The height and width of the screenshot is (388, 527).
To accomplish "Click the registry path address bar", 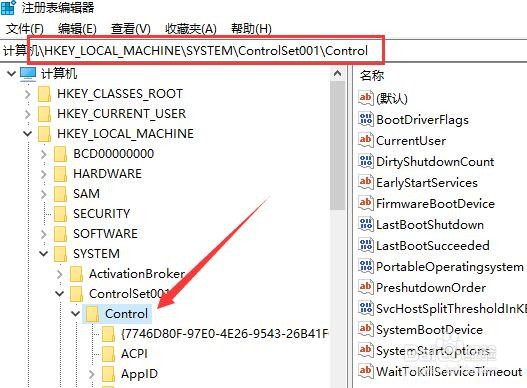I will (x=264, y=51).
